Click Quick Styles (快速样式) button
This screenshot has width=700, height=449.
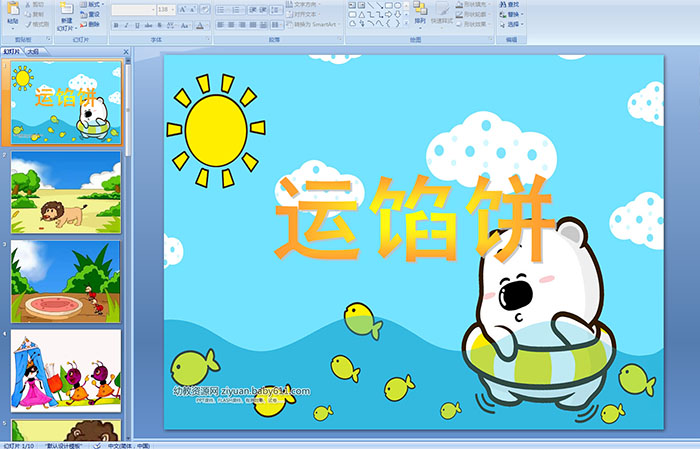pos(442,13)
